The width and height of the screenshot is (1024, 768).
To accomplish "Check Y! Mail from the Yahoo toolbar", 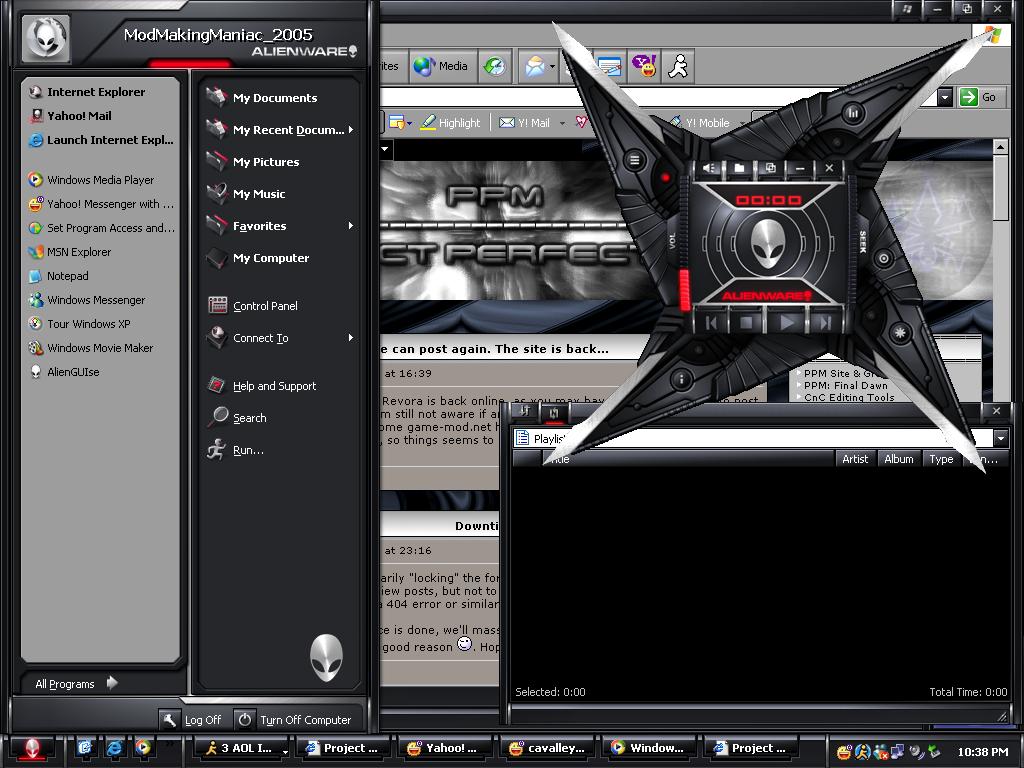I will click(x=531, y=122).
